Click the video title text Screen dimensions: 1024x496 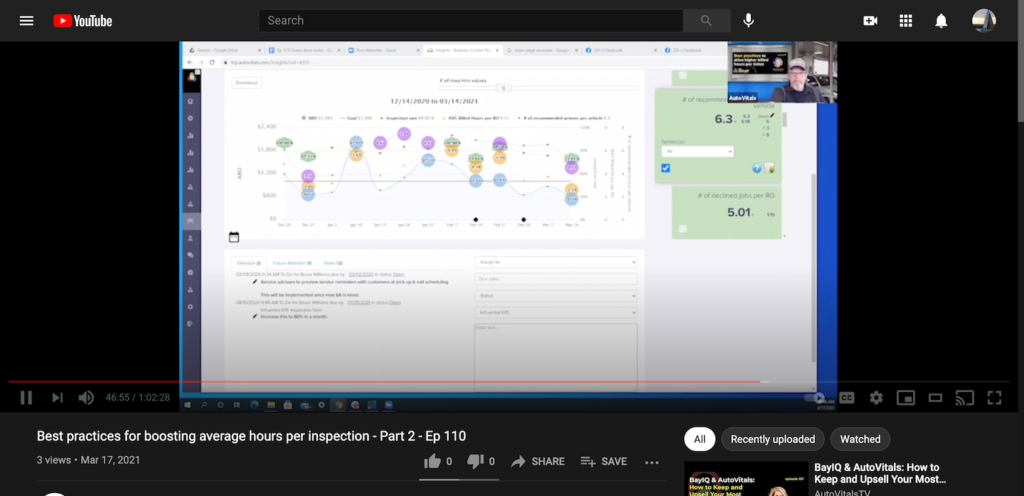click(x=251, y=436)
